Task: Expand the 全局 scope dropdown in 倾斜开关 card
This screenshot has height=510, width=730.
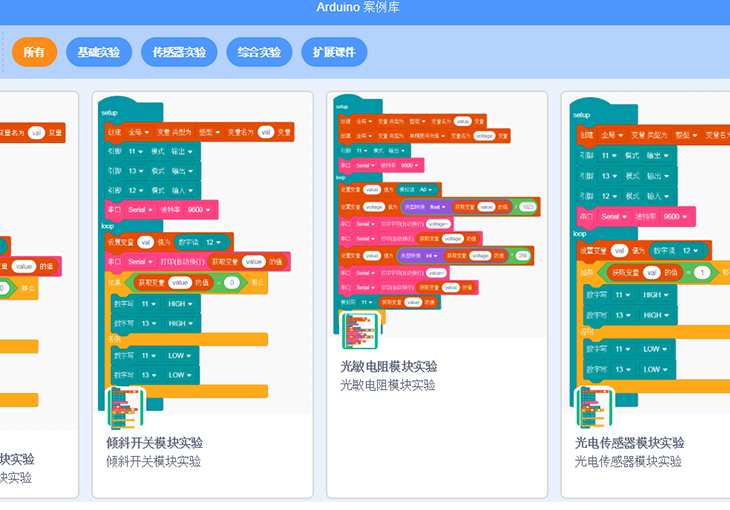Action: pos(138,132)
